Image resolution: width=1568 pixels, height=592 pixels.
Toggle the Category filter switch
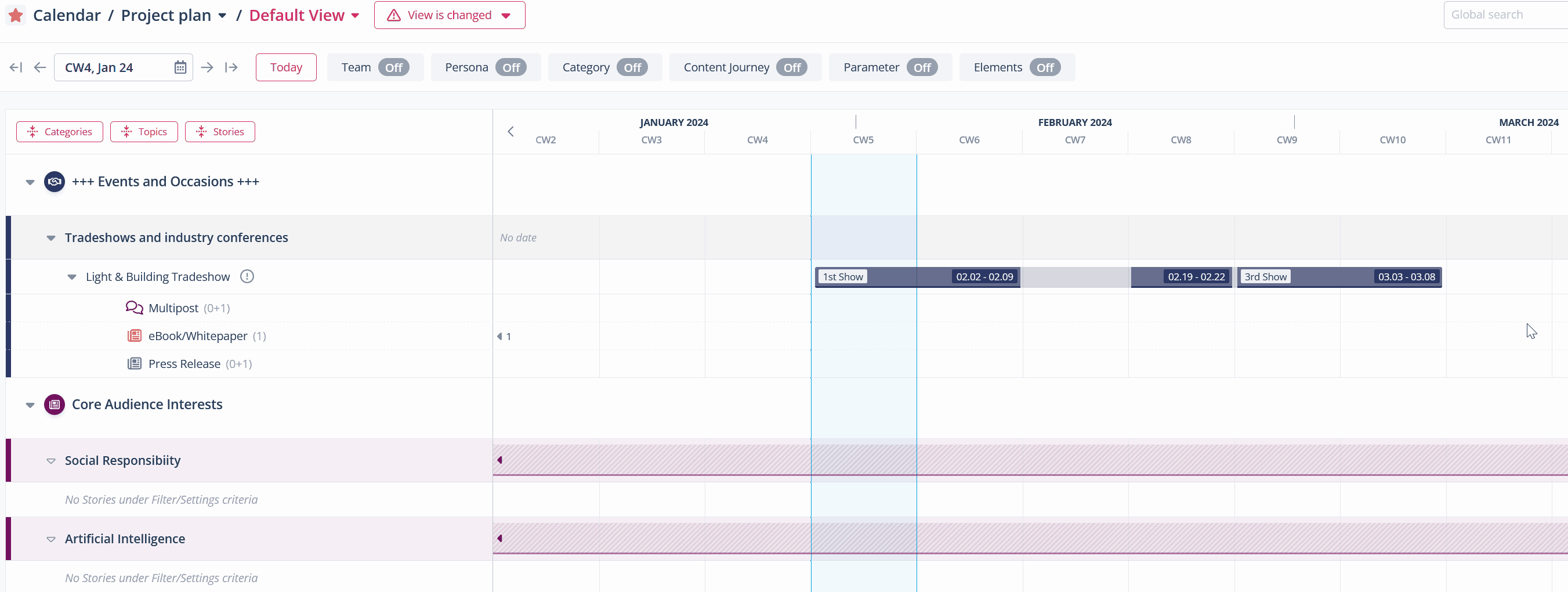pyautogui.click(x=632, y=67)
